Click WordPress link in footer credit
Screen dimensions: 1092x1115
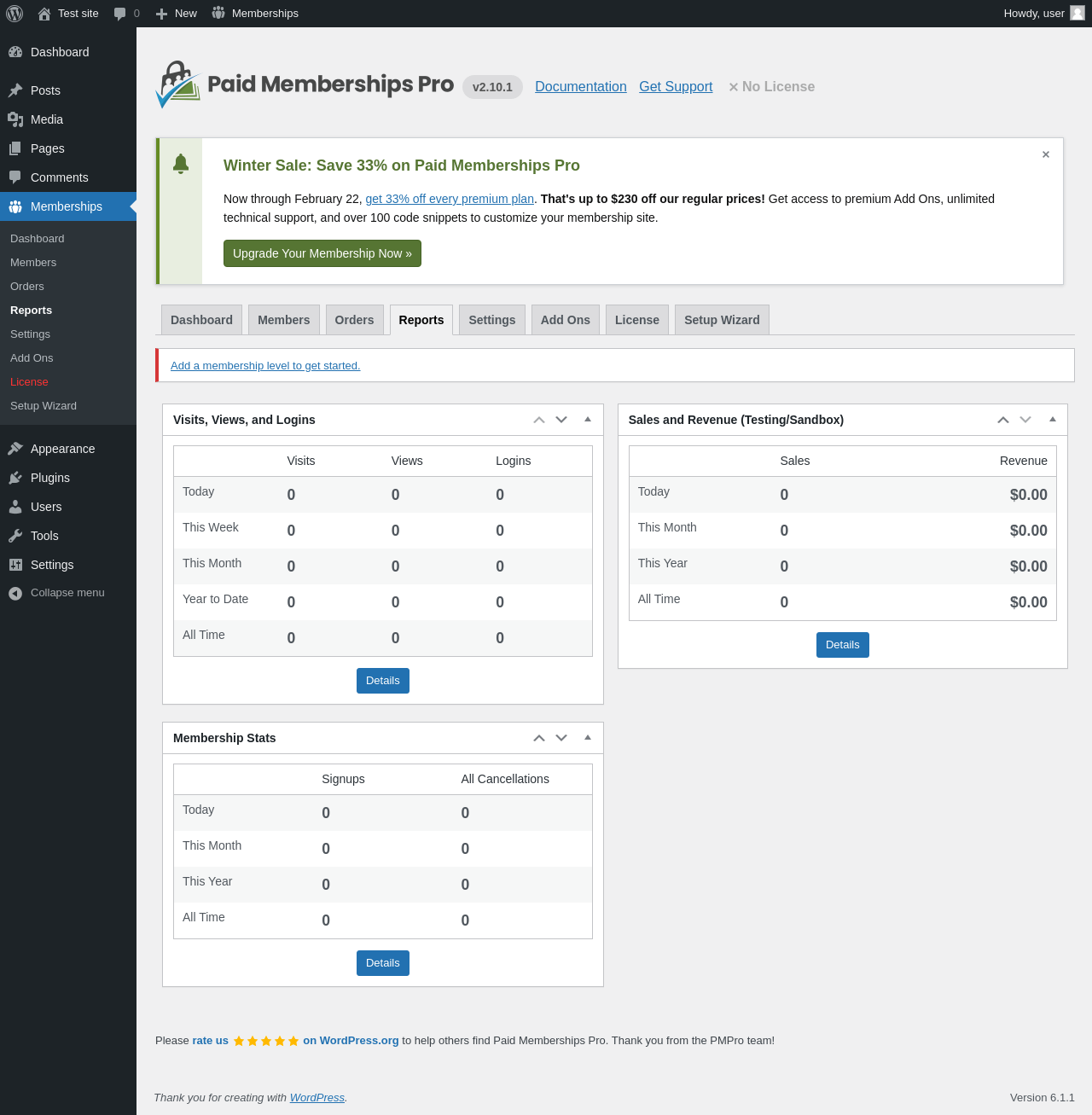tap(317, 1098)
